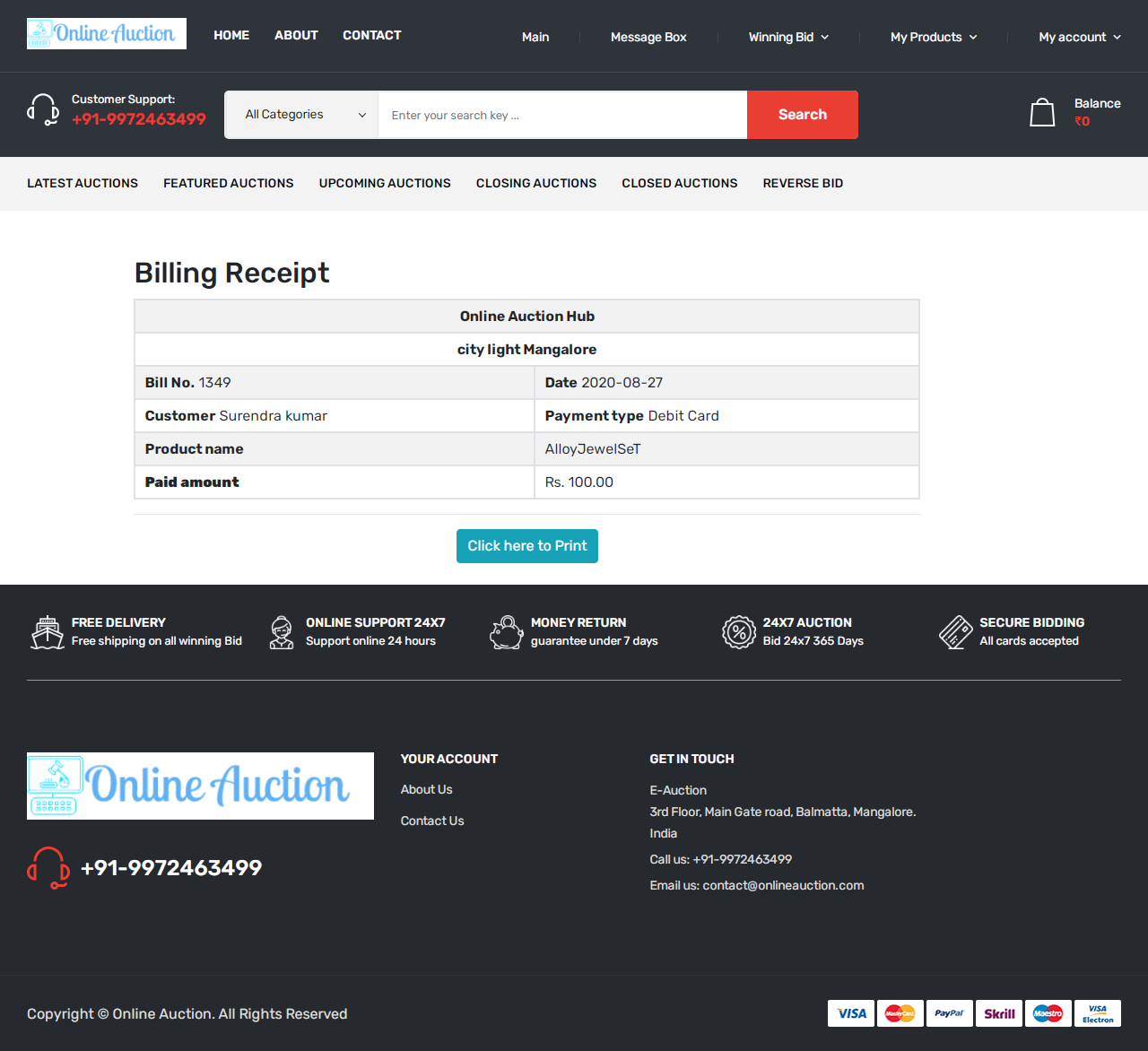This screenshot has height=1051, width=1148.
Task: Click the Online Auction header logo
Action: pyautogui.click(x=107, y=33)
